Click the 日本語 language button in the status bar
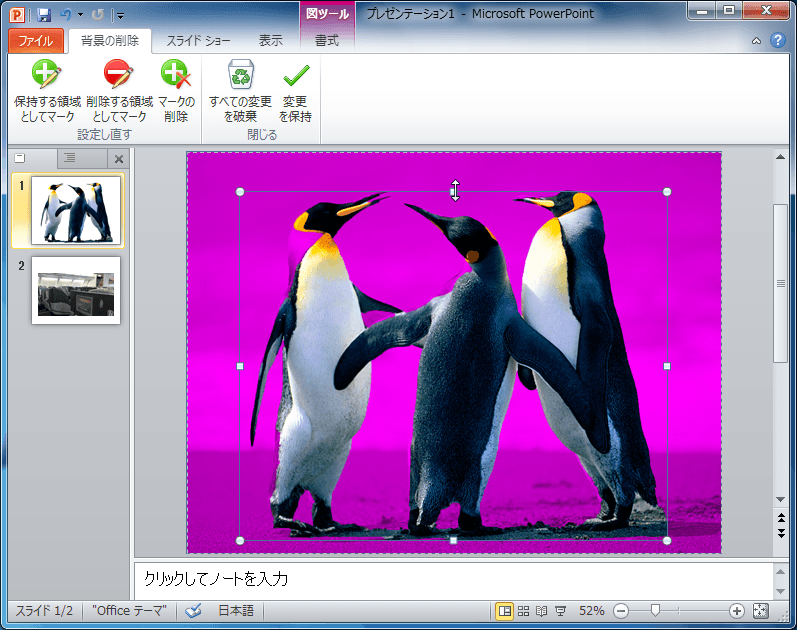 (236, 611)
